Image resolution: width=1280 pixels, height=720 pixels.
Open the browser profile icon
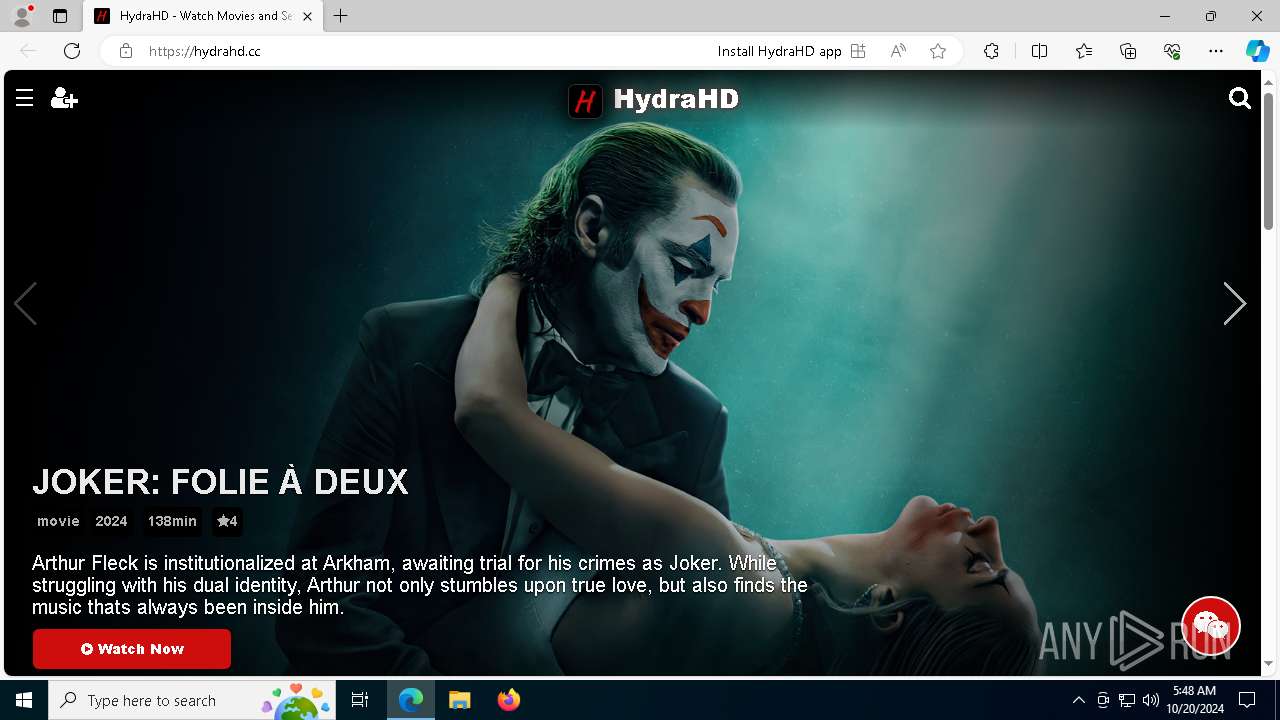click(21, 16)
